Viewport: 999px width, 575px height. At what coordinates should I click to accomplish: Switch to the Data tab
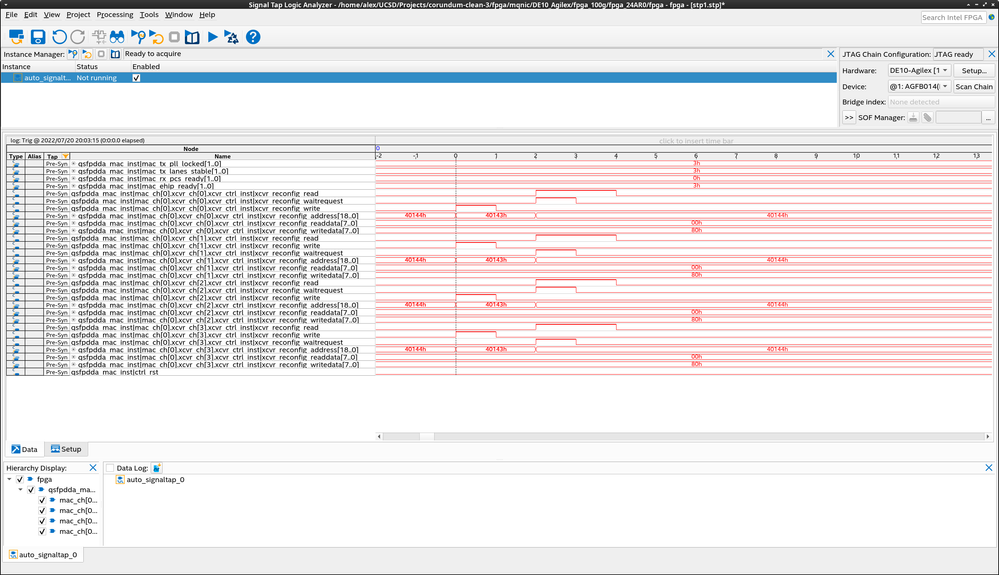24,449
